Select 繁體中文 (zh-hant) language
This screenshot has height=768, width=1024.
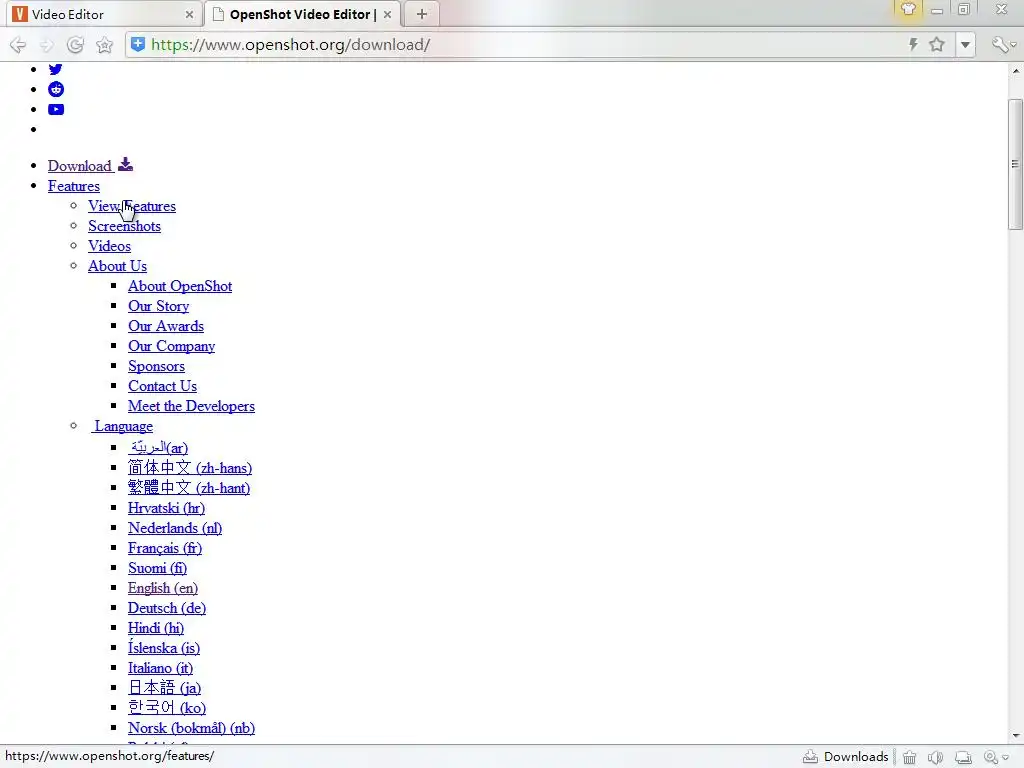point(189,488)
